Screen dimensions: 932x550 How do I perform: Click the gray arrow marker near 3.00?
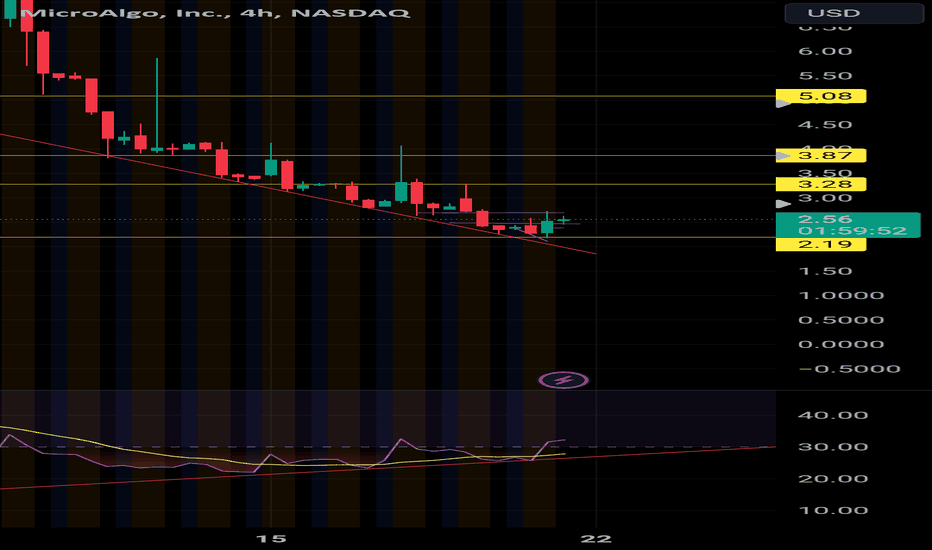pos(784,204)
